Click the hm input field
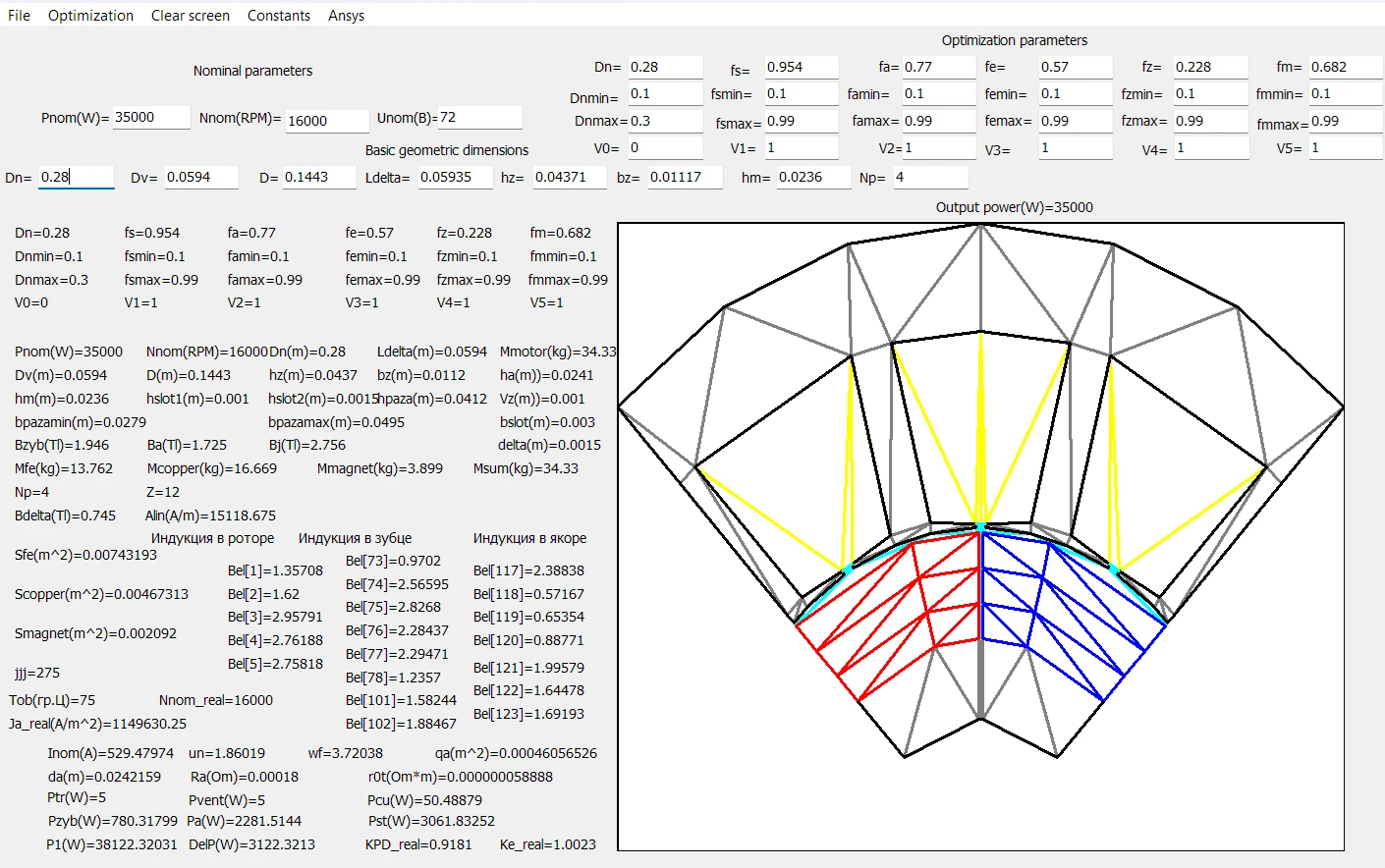Screen dimensions: 1385x868 pyautogui.click(x=813, y=178)
